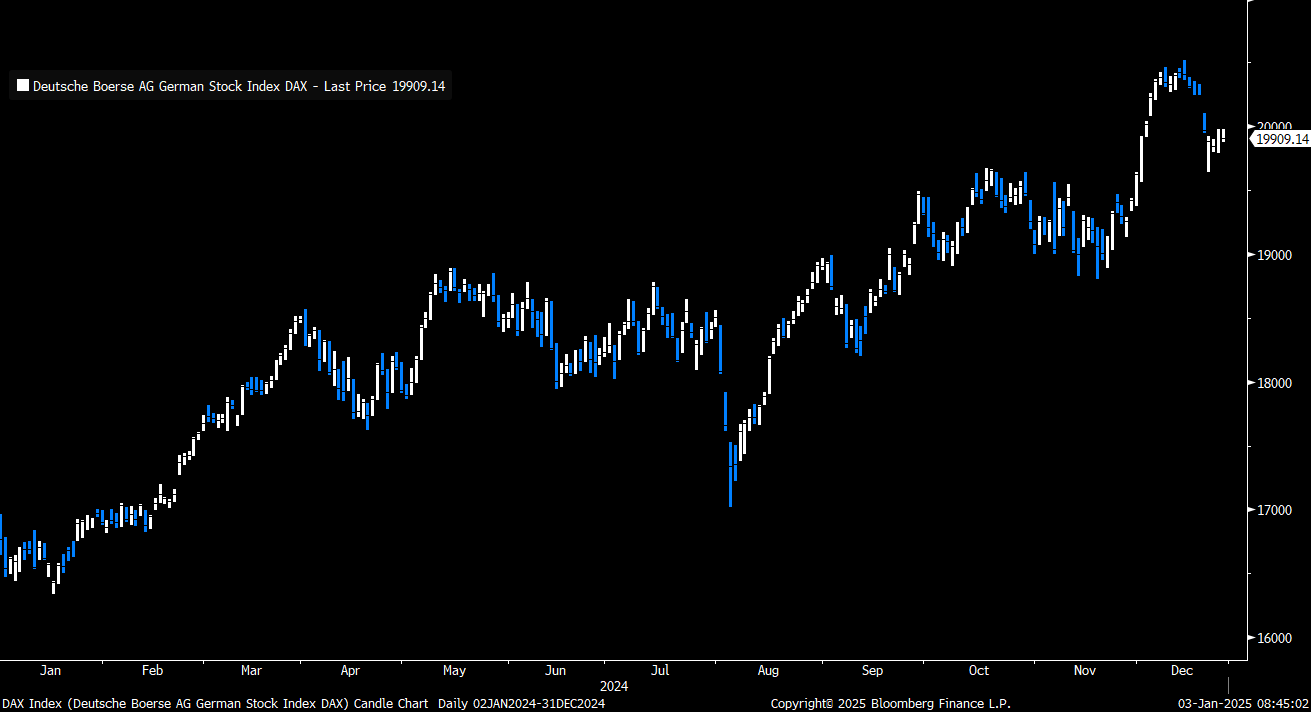Click the Jun month label on time axis
The width and height of the screenshot is (1311, 712).
[x=556, y=671]
